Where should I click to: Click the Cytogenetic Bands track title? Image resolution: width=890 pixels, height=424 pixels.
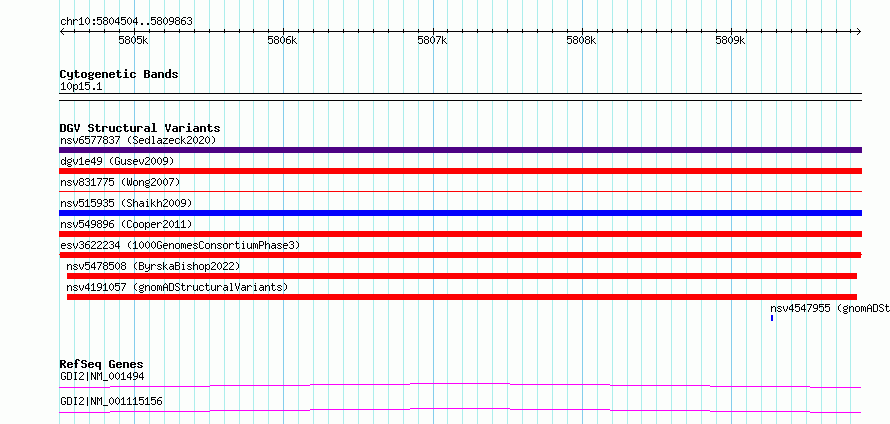119,74
